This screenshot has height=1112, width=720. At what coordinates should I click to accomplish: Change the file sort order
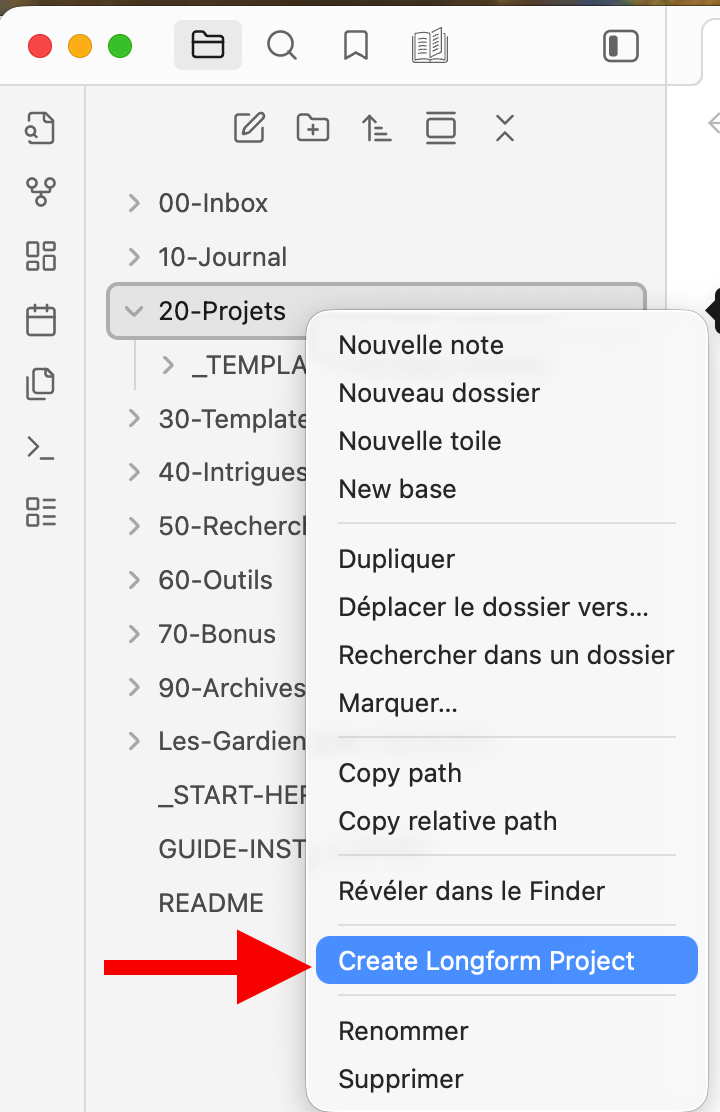[377, 128]
